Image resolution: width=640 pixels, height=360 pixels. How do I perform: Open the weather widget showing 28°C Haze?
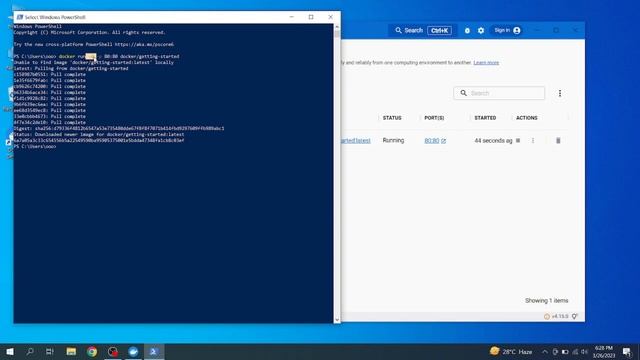point(511,351)
